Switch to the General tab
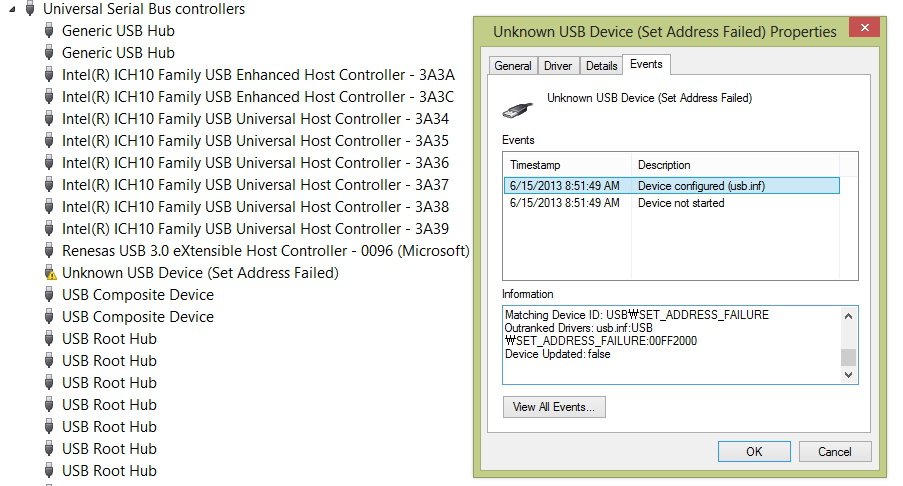Image resolution: width=903 pixels, height=486 pixels. coord(513,66)
